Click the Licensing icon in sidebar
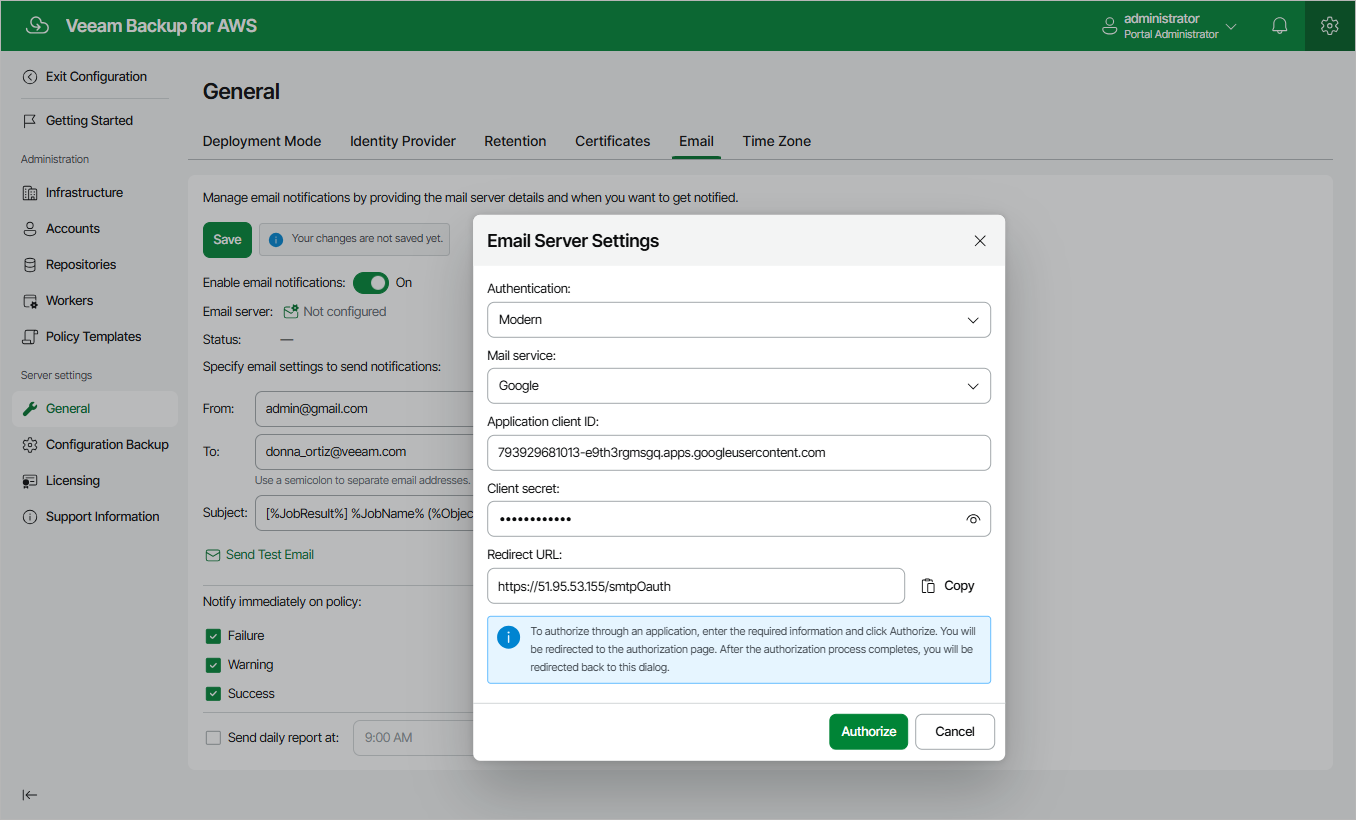 (30, 481)
